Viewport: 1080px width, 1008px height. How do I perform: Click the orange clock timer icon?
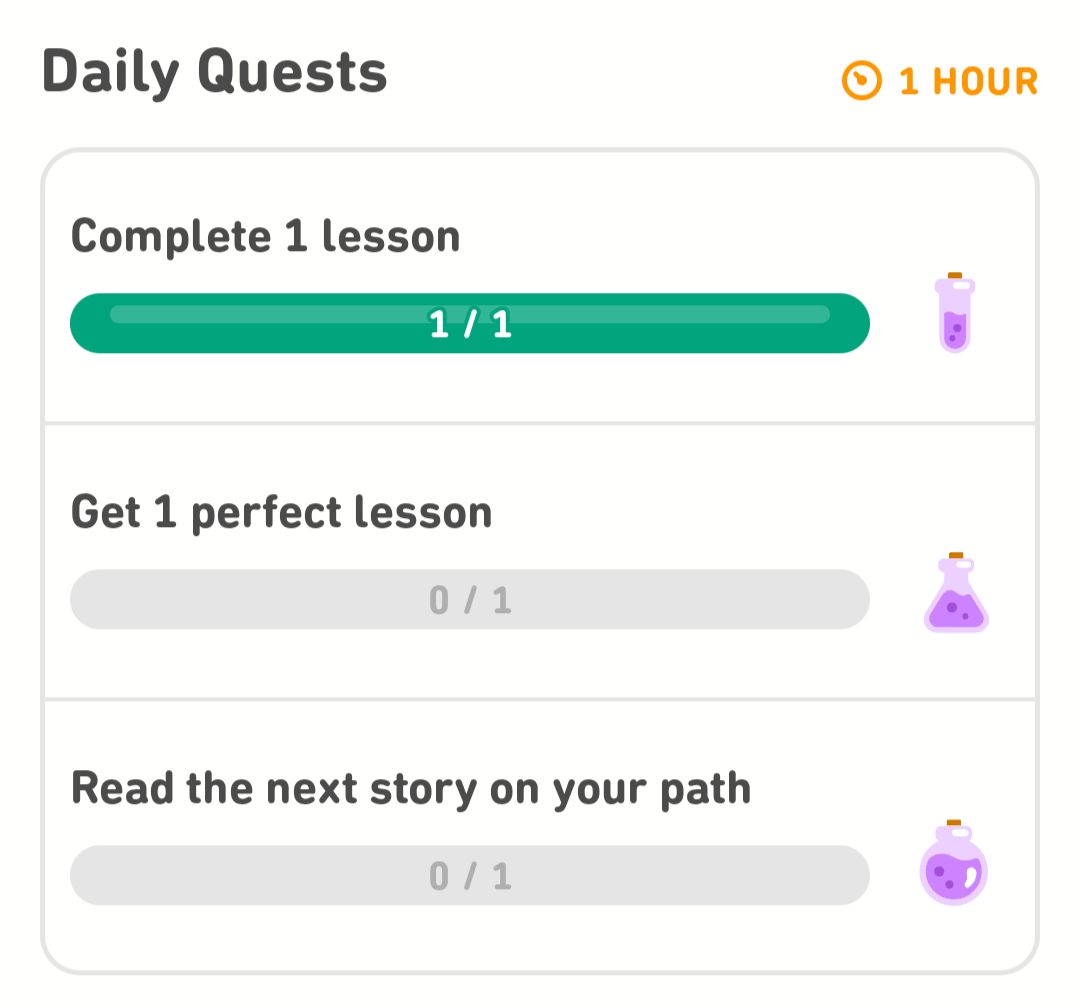(x=861, y=81)
